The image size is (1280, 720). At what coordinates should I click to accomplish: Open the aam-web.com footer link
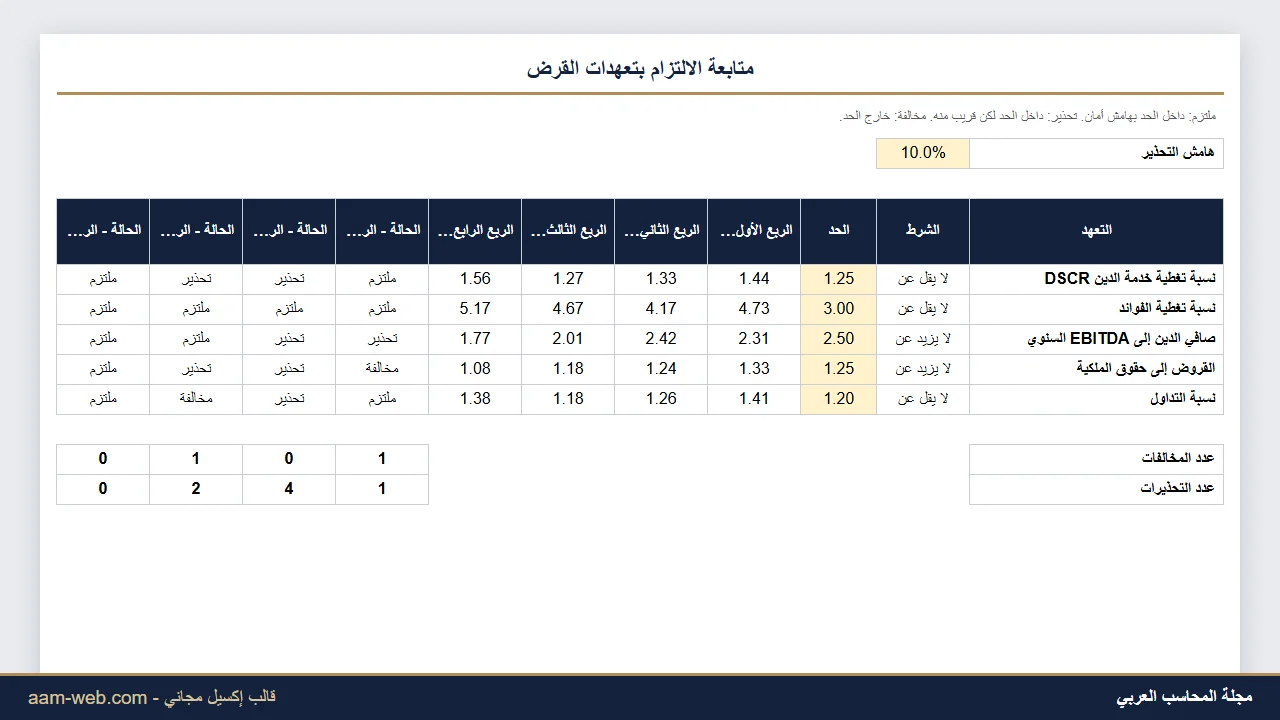tap(88, 698)
